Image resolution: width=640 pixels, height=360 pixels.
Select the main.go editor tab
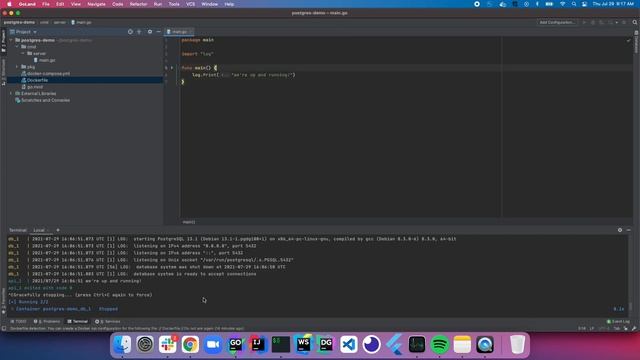(x=179, y=31)
